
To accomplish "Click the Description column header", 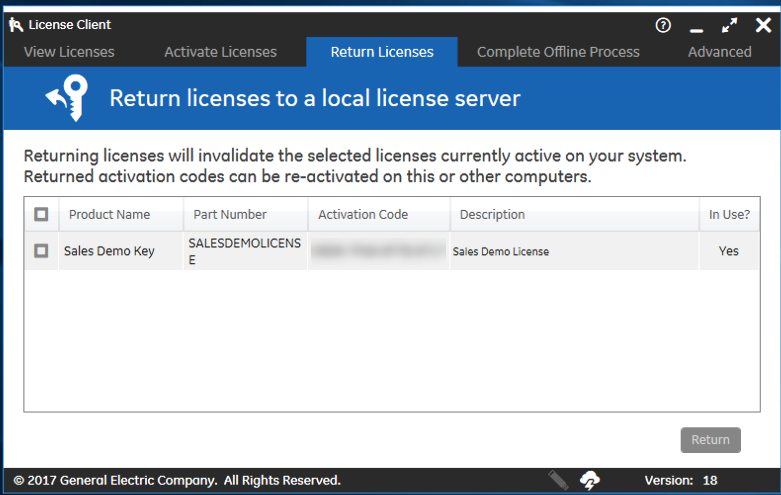I will (575, 214).
